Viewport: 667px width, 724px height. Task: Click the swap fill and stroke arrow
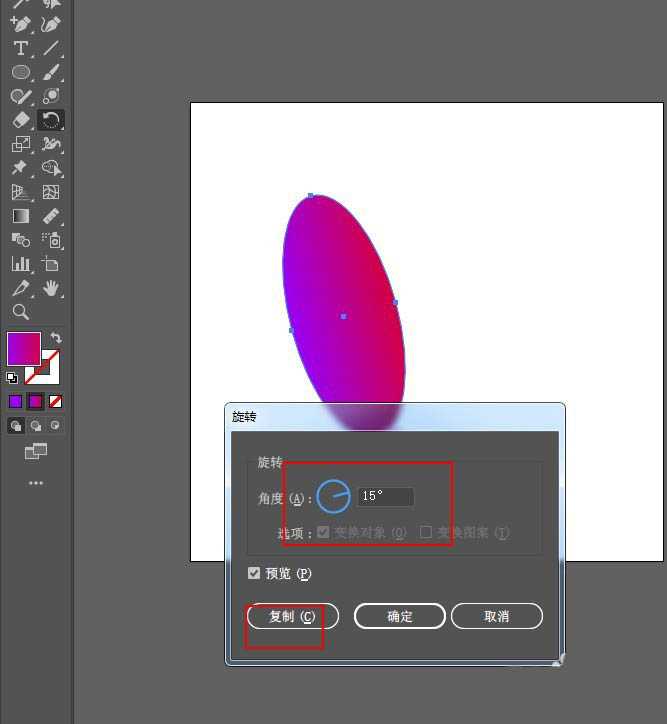click(56, 338)
